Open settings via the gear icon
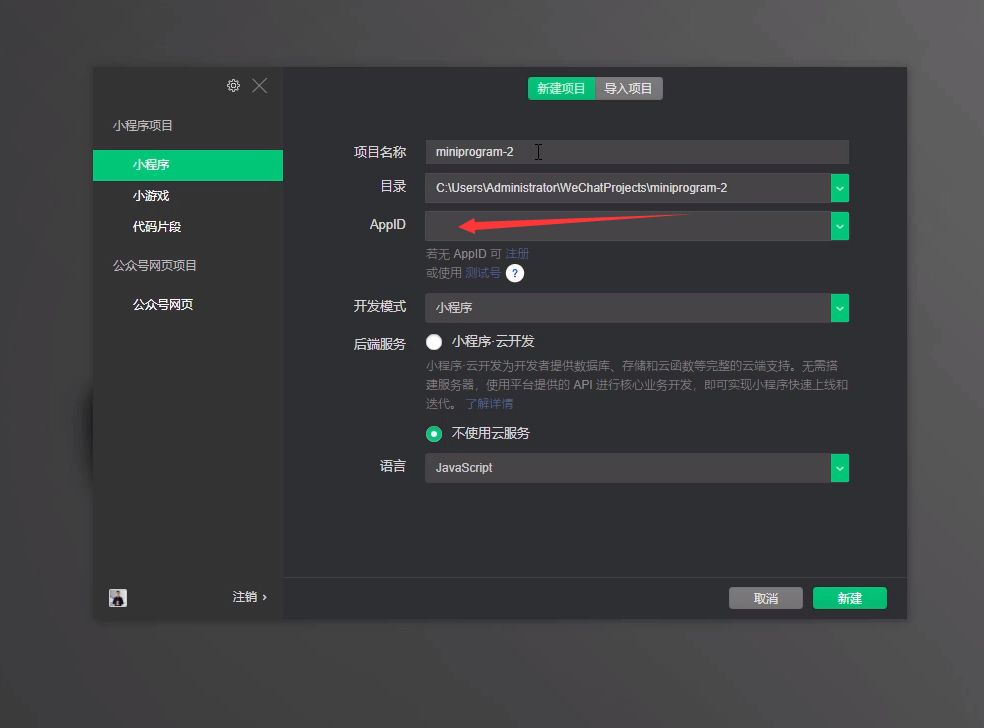 coord(233,86)
